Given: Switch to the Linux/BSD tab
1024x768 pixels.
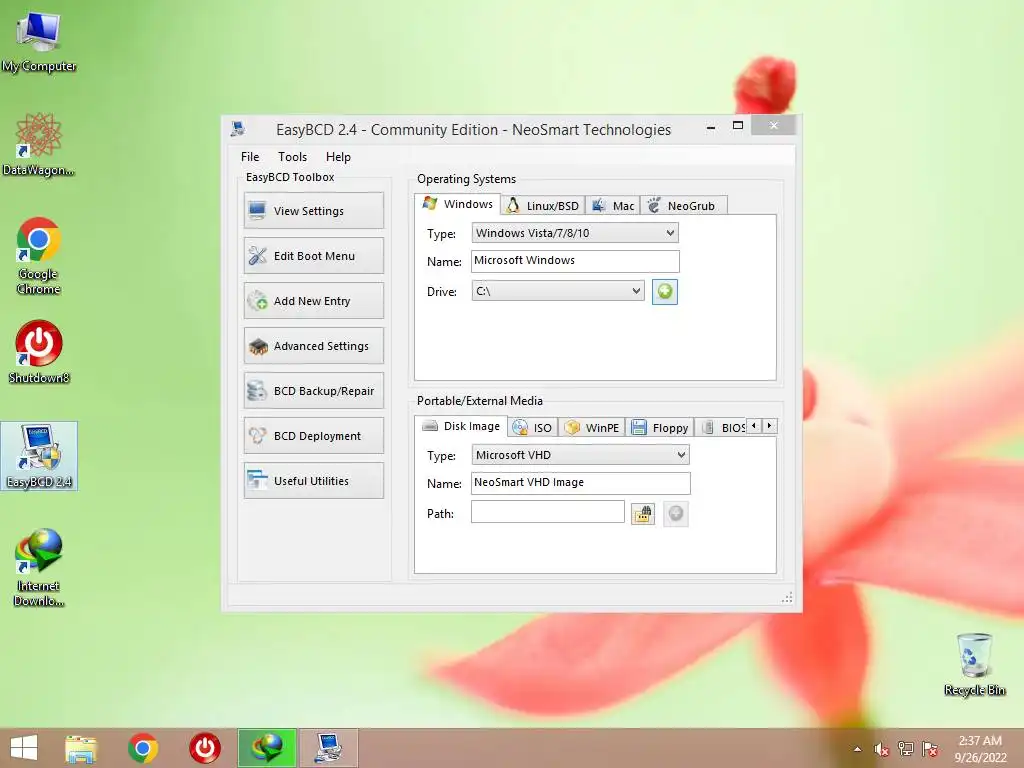Looking at the screenshot, I should (543, 206).
